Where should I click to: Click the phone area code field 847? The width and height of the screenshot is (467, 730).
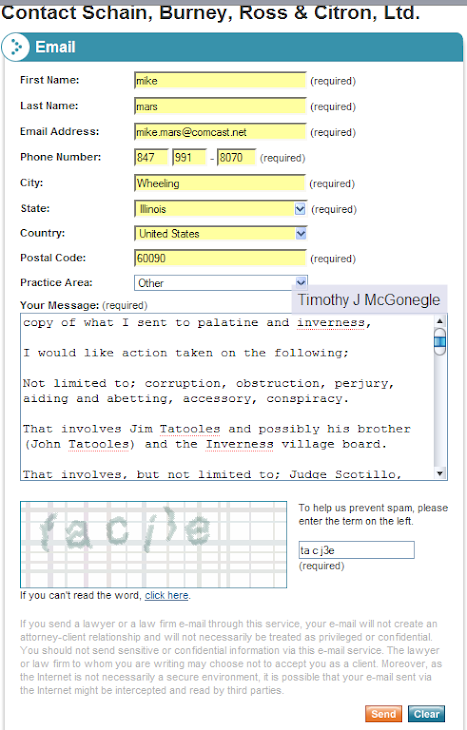(x=151, y=157)
